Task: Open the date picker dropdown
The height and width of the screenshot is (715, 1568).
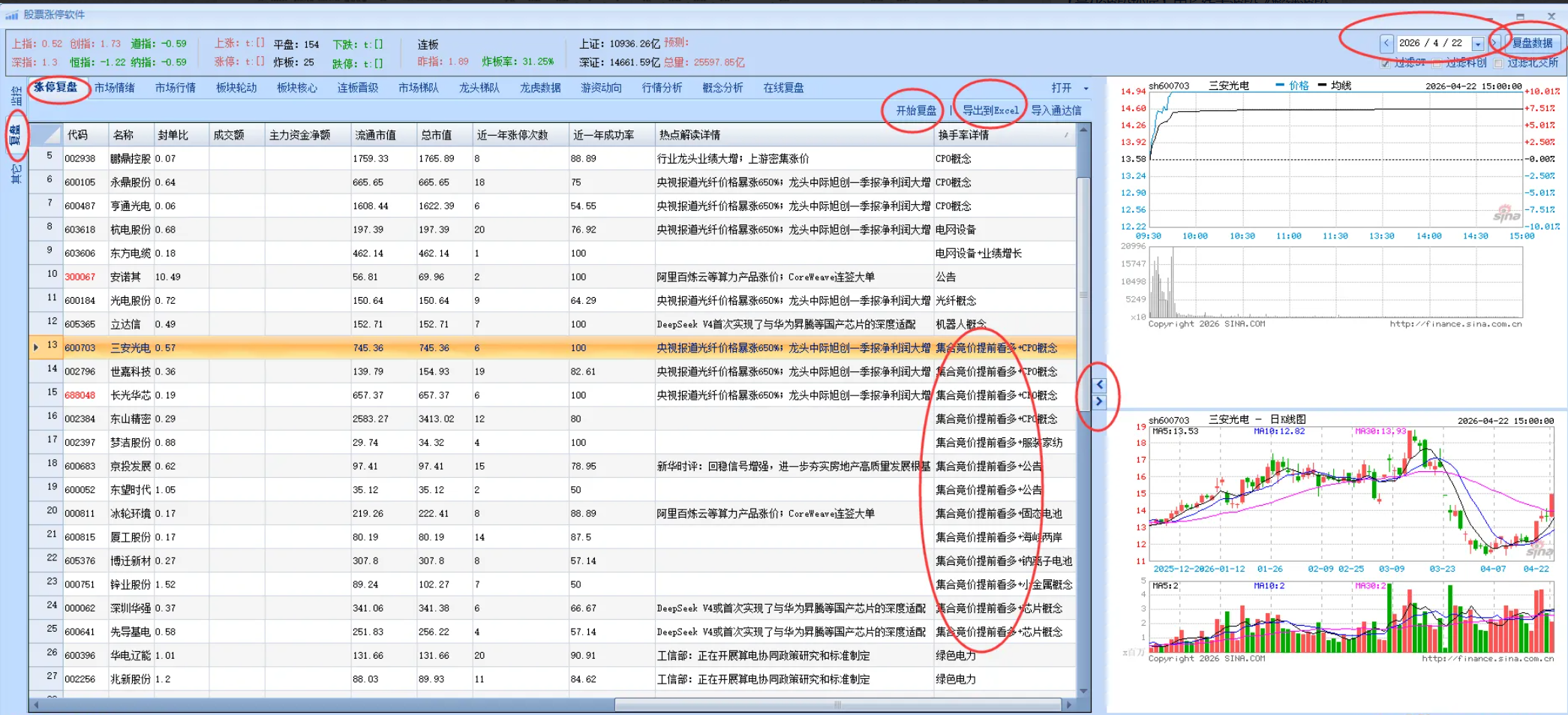Action: click(x=1478, y=43)
